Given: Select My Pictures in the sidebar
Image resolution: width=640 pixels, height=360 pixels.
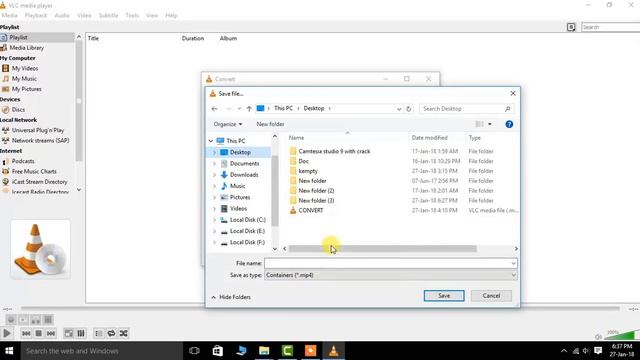Looking at the screenshot, I should 27,89.
